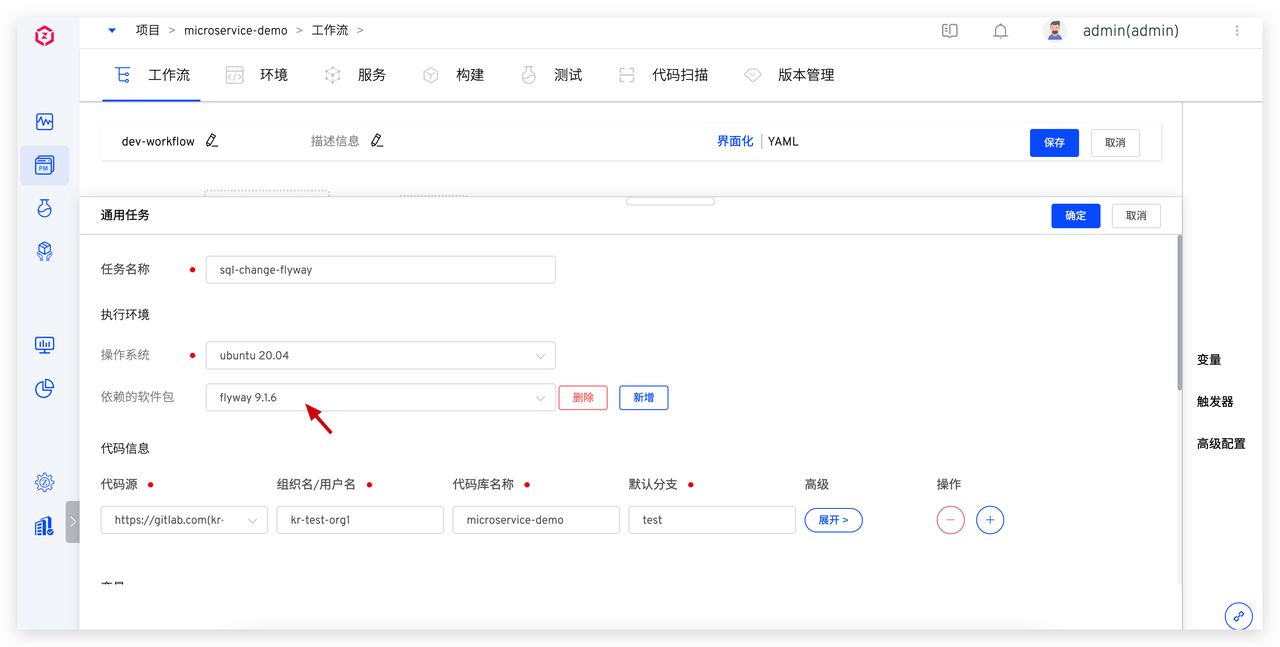Expand advanced options with 展开 button
The height and width of the screenshot is (647, 1280).
(x=834, y=520)
